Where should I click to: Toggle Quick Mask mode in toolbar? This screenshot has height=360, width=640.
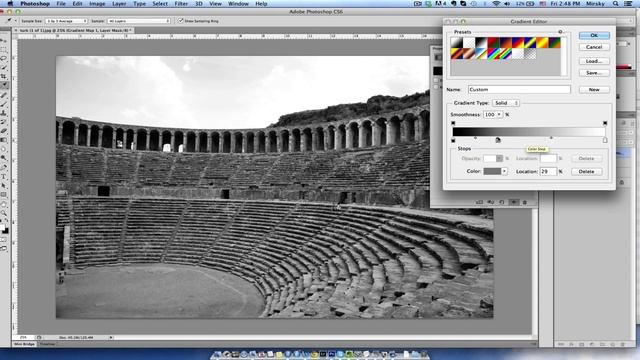pos(4,239)
